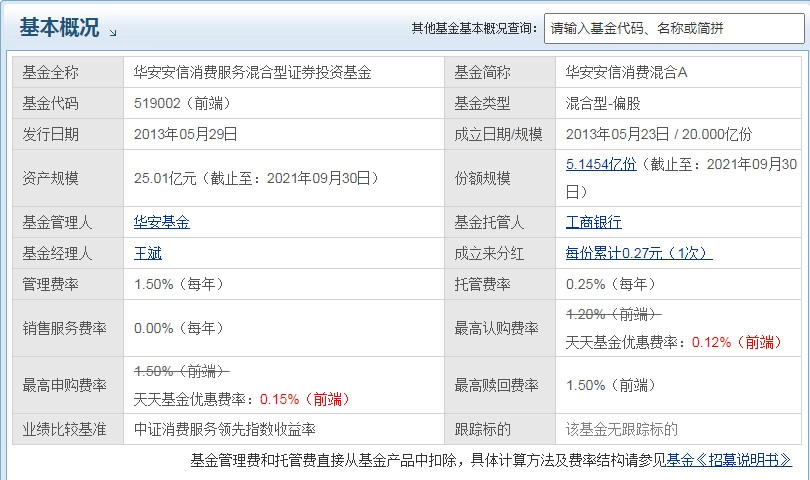Click the 跟踪标的 label cell
810x480 pixels.
[500, 429]
